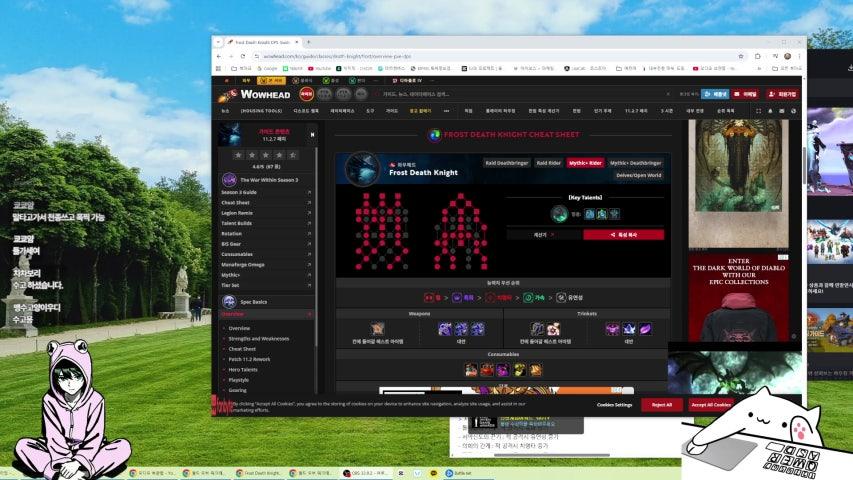Screen dimensions: 853x480
Task: Open the HOUSING TOOLS menu item
Action: tap(261, 111)
